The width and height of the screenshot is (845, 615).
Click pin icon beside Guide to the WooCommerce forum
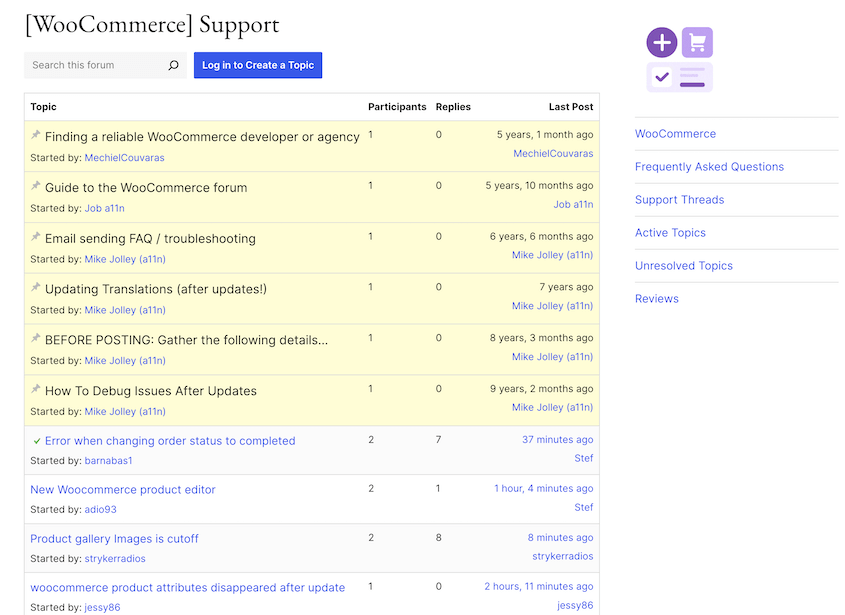click(x=36, y=185)
